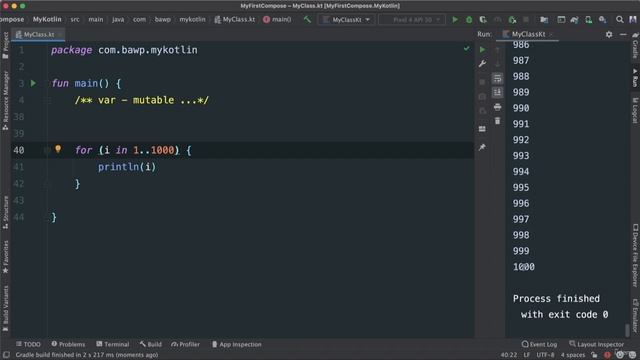Open the Build Variants sidebar button
Screen dimensions: 640x360
tap(5, 308)
